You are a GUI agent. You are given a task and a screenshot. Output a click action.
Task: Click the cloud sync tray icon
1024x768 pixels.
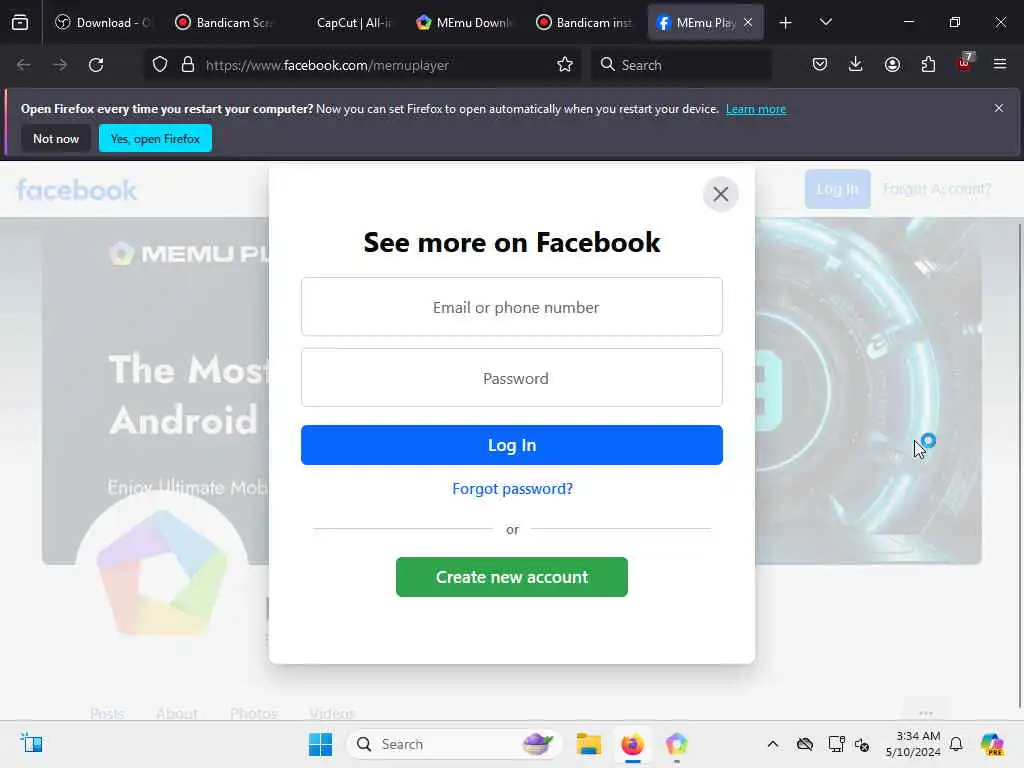point(805,744)
